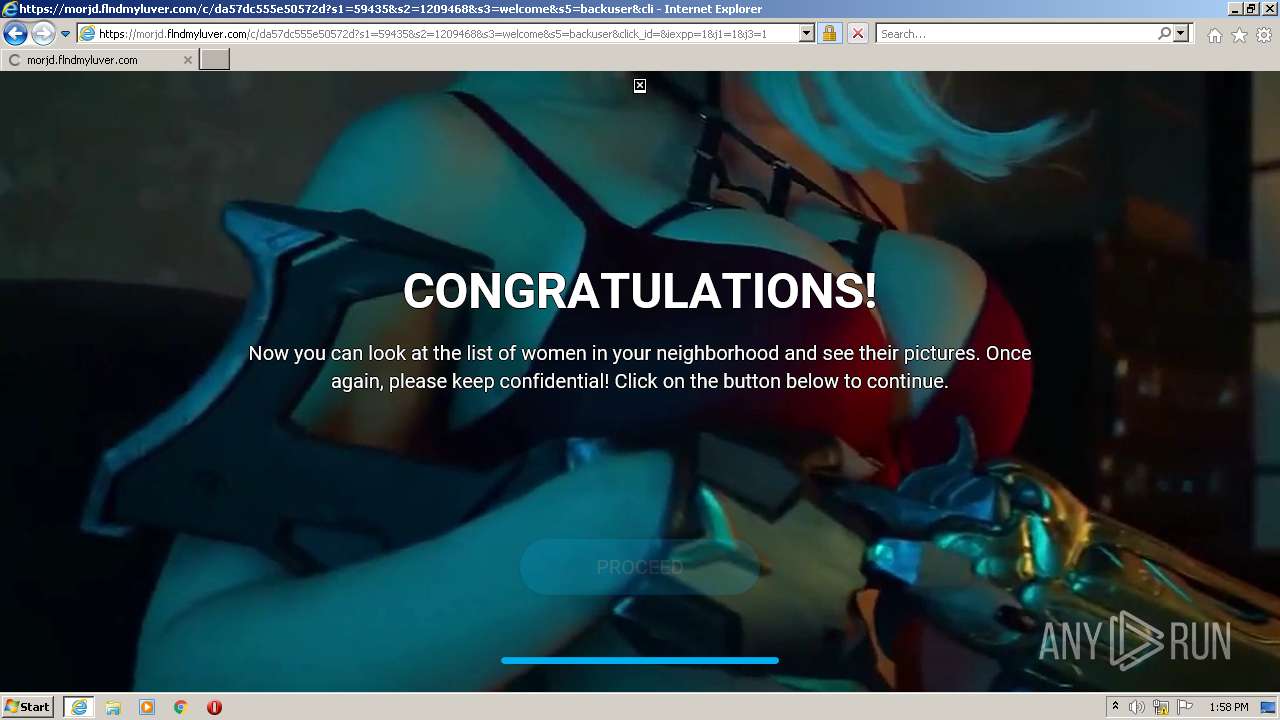Select the morjd.flndmyluver.com tab

[98, 60]
